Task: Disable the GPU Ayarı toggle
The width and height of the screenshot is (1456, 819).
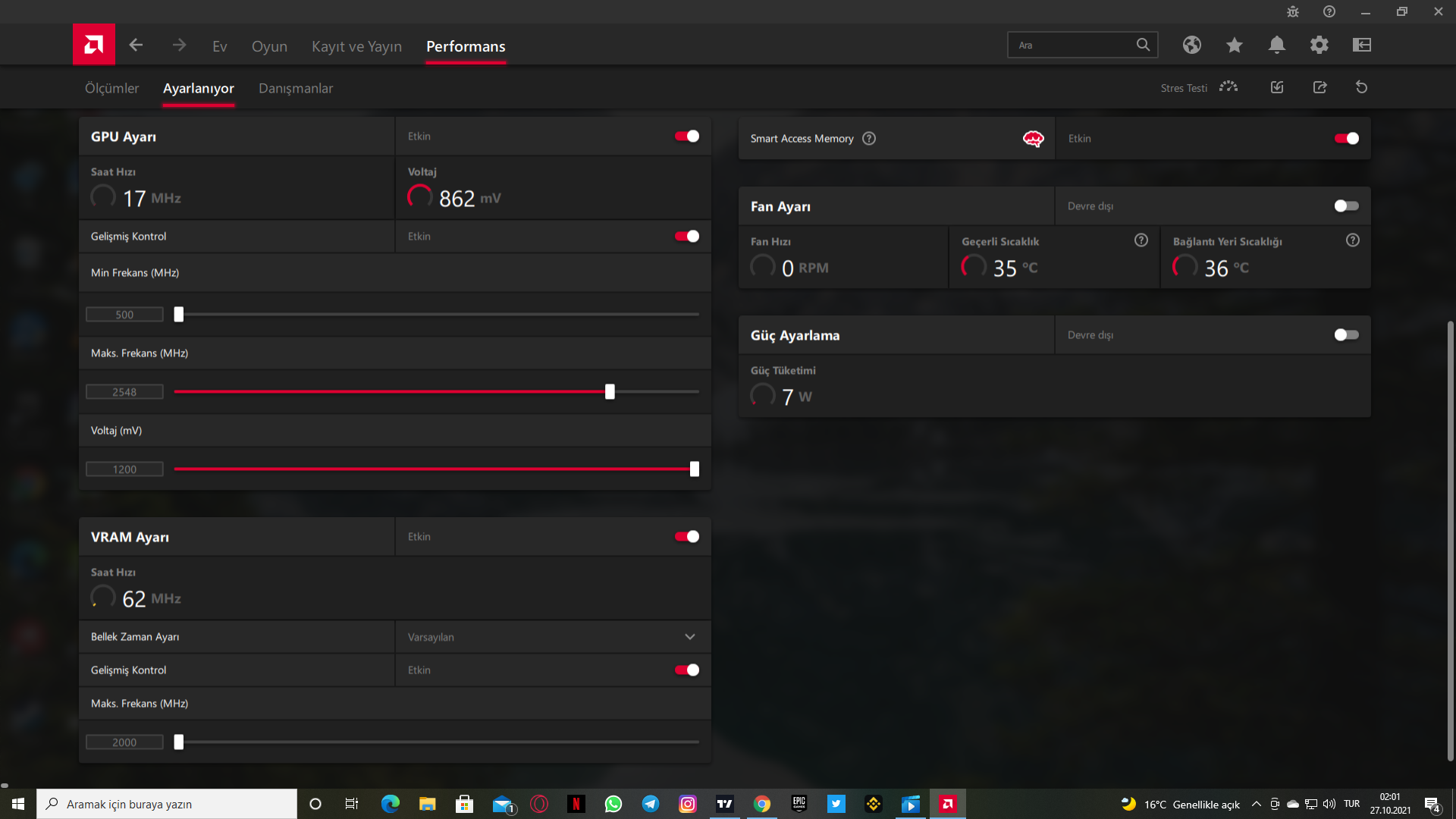Action: point(687,136)
